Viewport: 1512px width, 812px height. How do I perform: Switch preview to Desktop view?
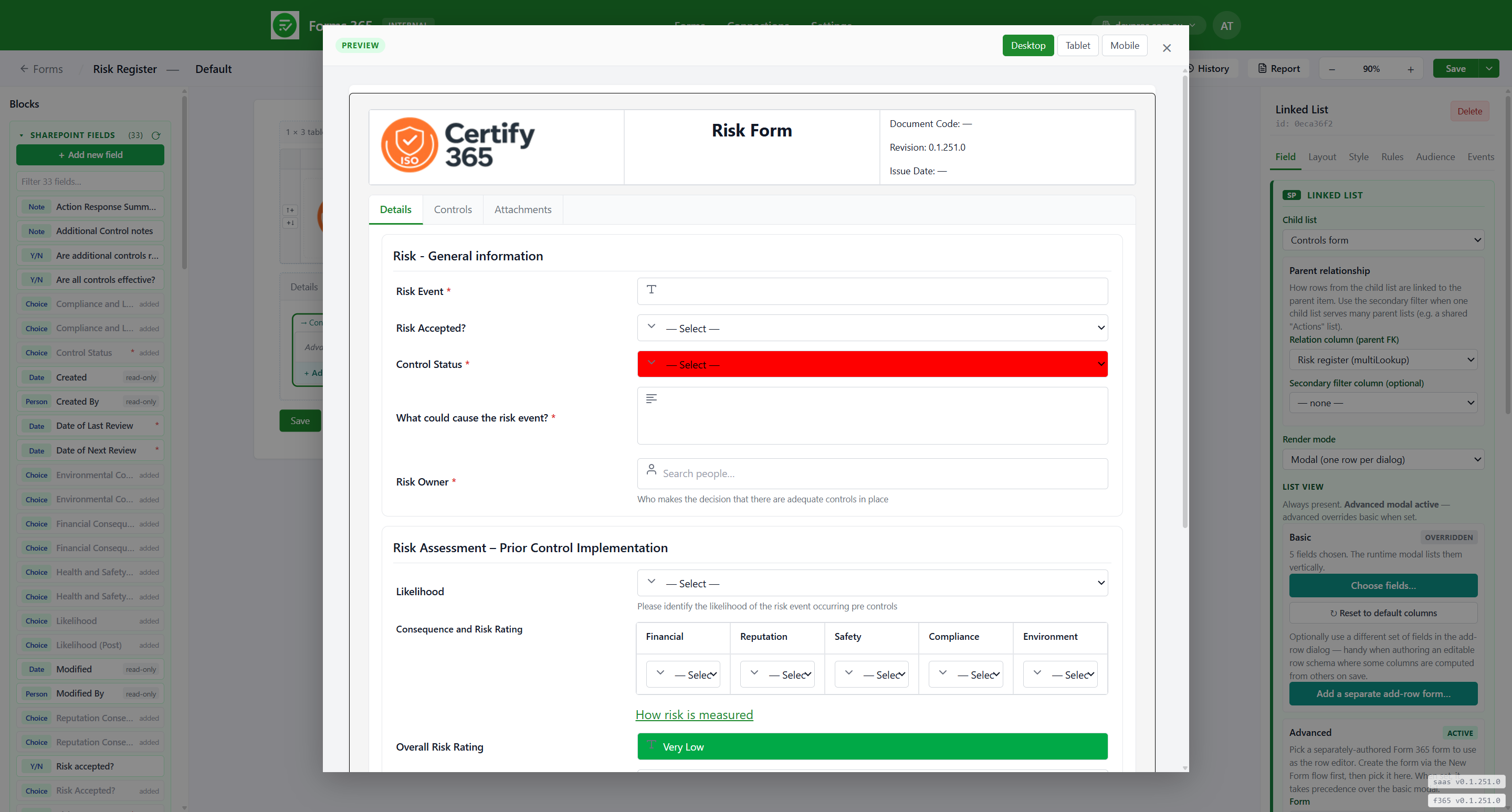coord(1028,46)
